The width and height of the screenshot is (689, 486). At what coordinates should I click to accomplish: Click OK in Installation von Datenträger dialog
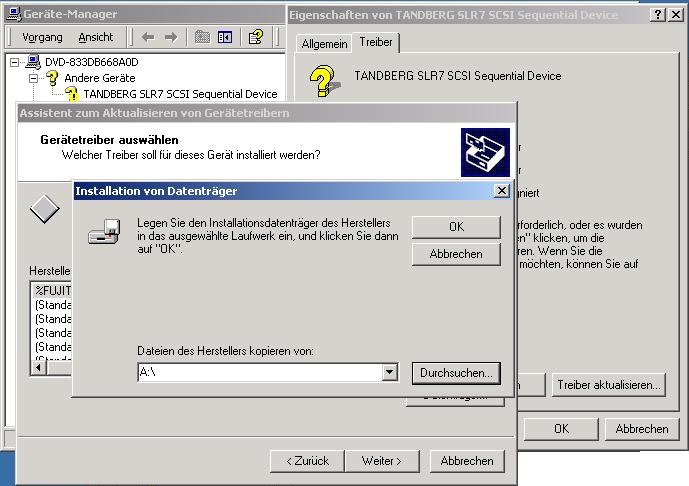pos(456,227)
